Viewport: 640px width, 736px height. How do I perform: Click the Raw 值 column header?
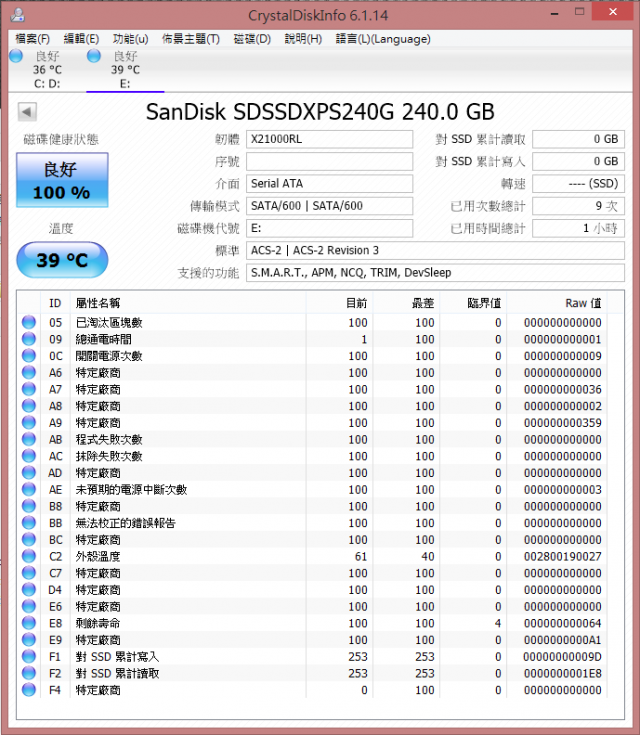click(557, 303)
